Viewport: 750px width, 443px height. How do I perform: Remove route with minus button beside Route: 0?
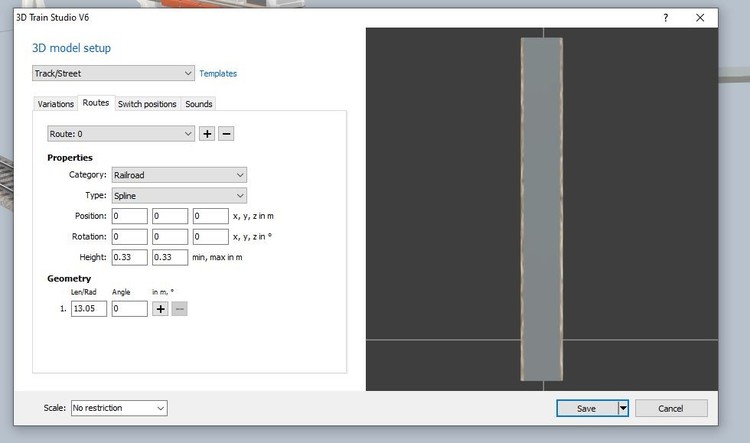point(226,134)
